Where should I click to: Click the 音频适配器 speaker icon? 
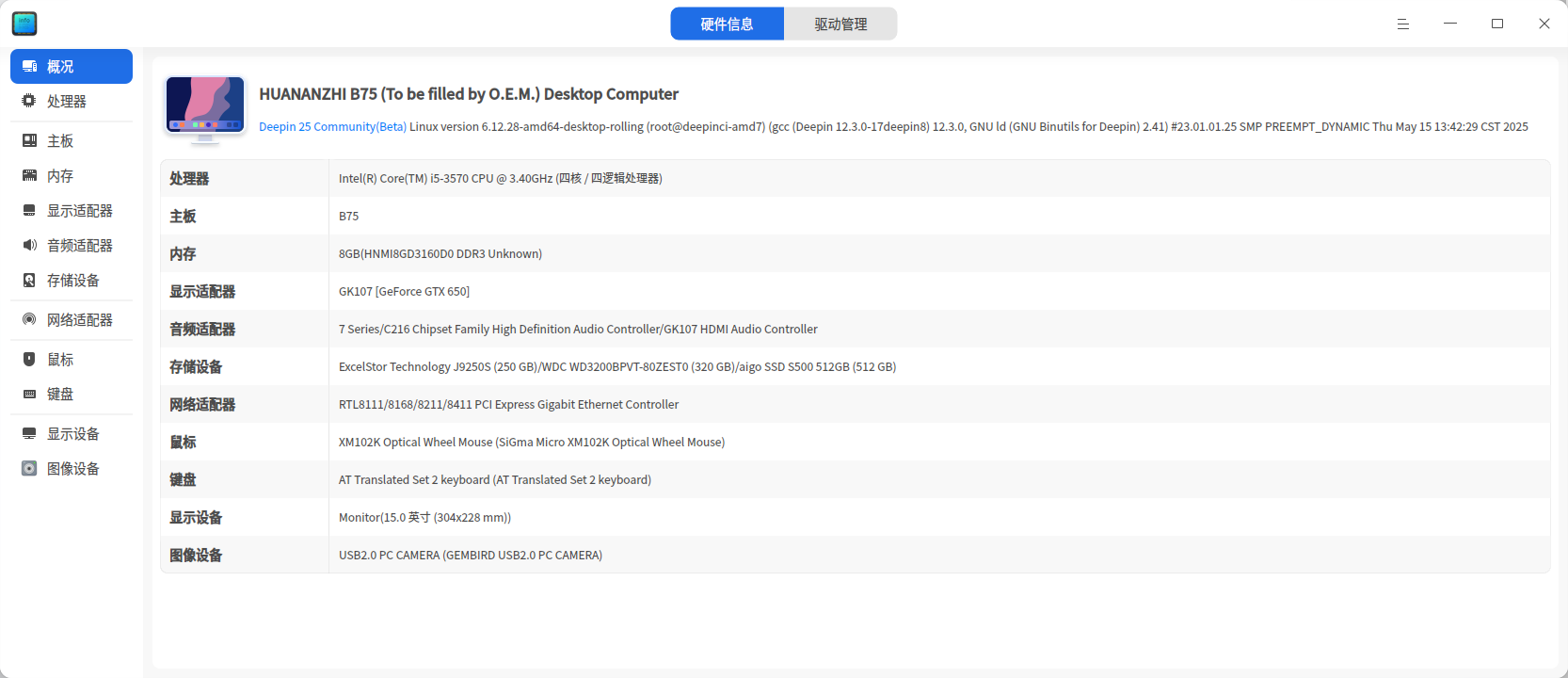pyautogui.click(x=29, y=246)
